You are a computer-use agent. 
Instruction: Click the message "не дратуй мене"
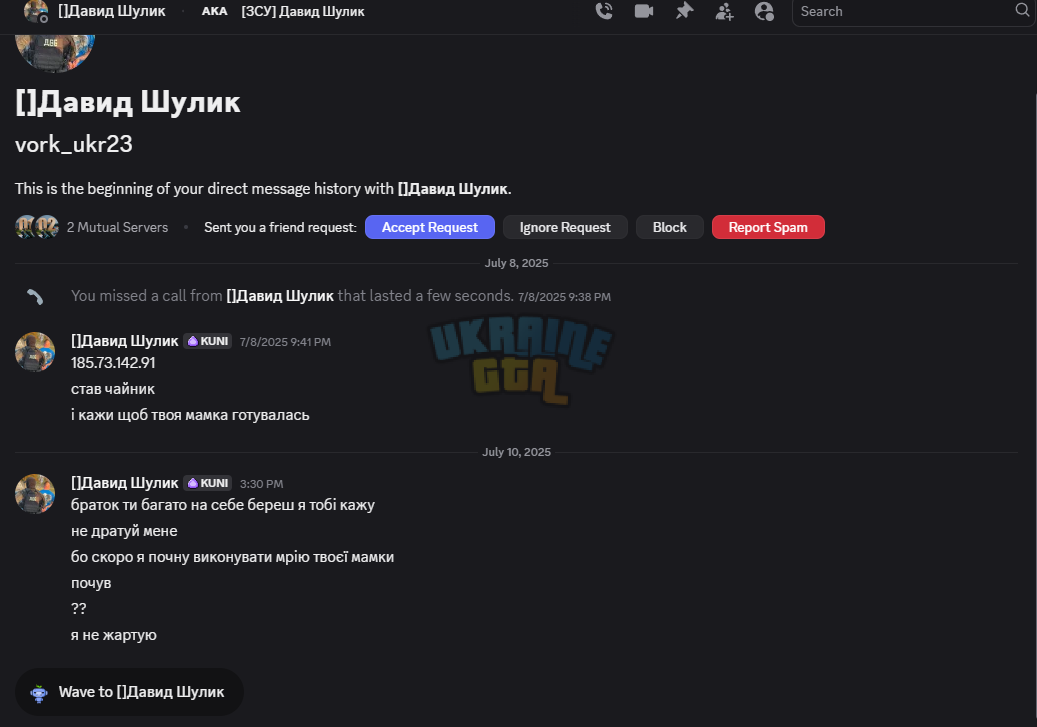click(x=124, y=531)
